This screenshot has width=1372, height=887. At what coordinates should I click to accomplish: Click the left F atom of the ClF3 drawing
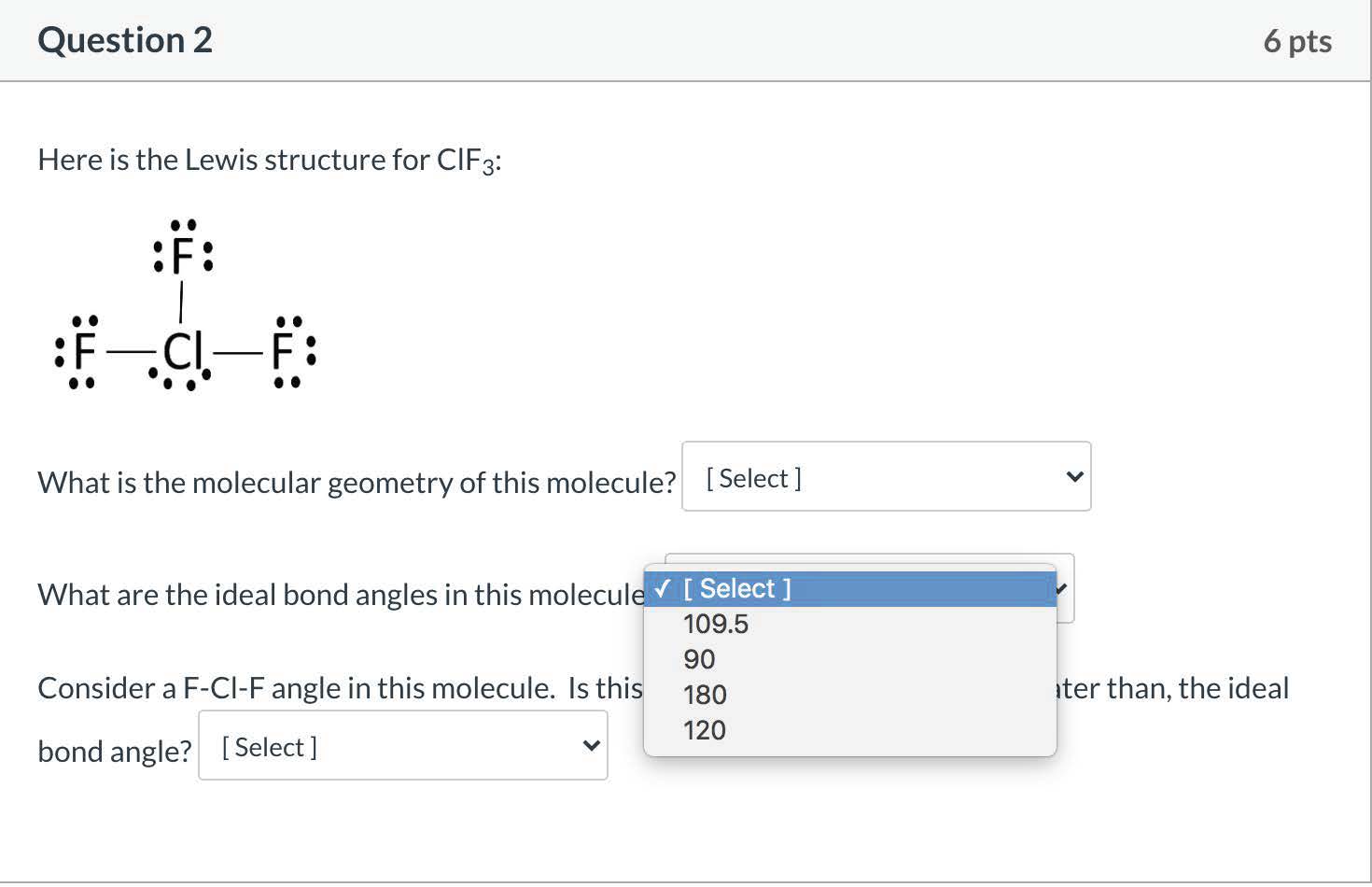click(85, 353)
